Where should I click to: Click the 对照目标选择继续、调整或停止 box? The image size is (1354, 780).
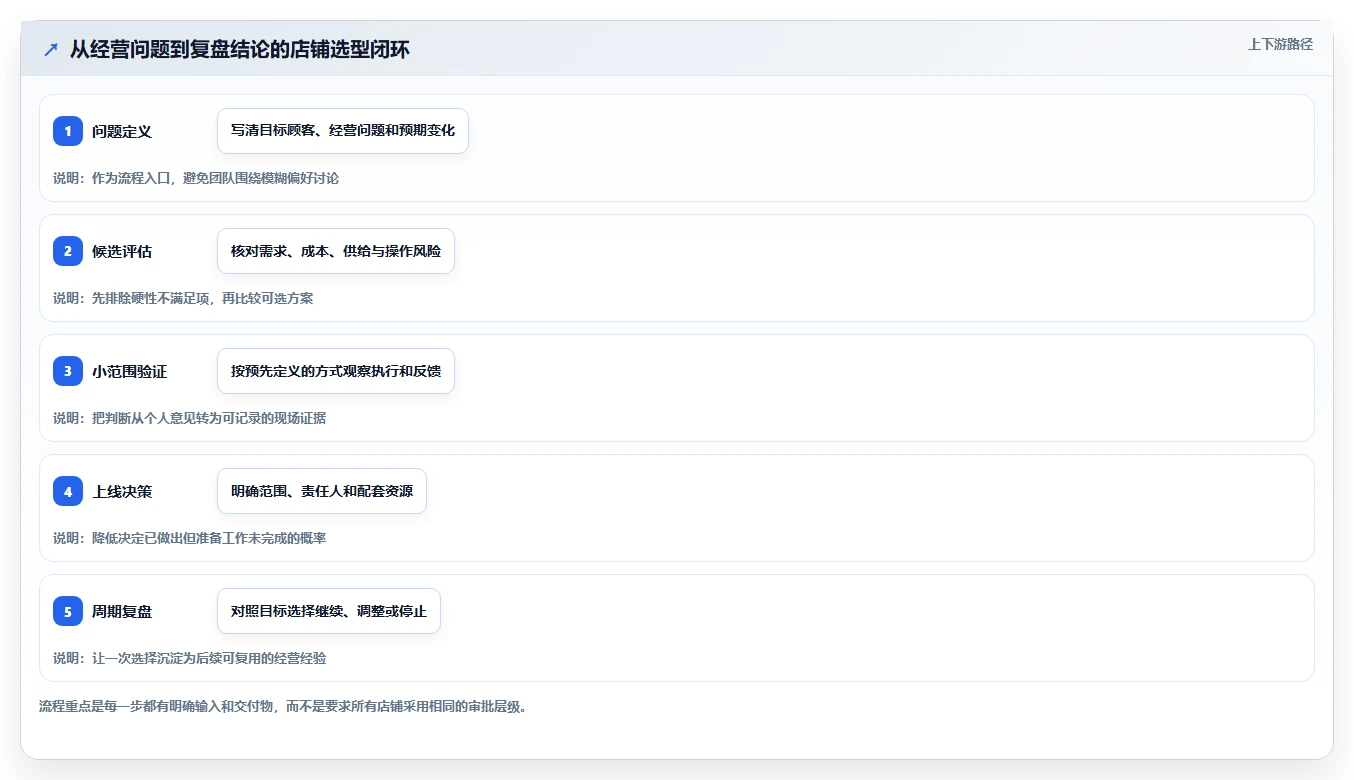(x=329, y=611)
